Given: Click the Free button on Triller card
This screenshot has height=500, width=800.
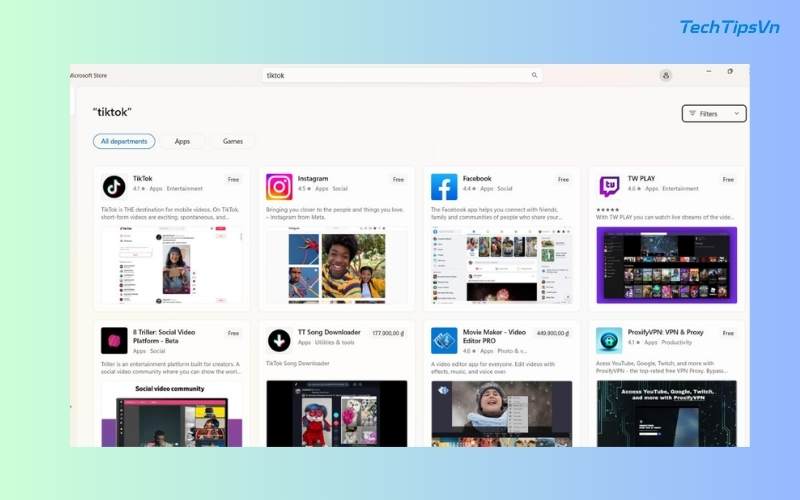Looking at the screenshot, I should [233, 333].
